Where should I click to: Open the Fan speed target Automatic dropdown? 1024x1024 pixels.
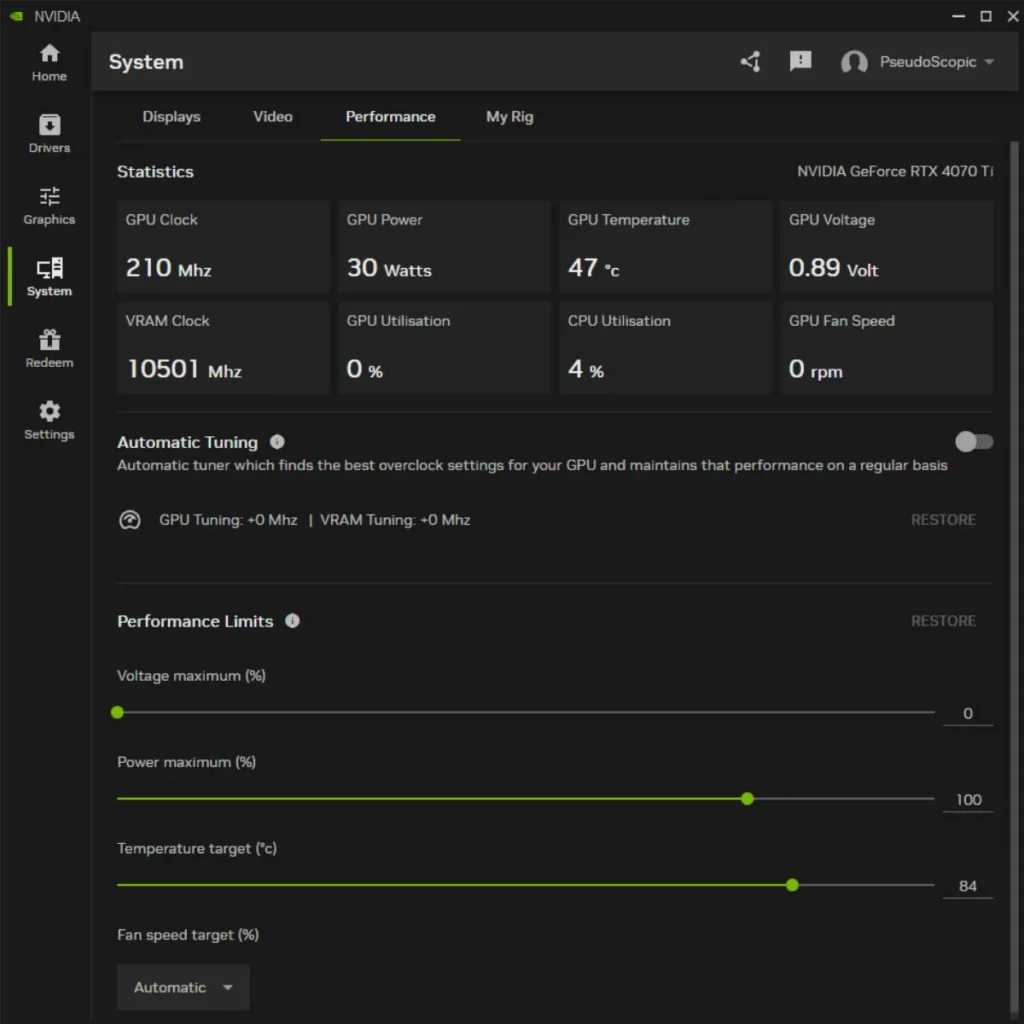184,987
